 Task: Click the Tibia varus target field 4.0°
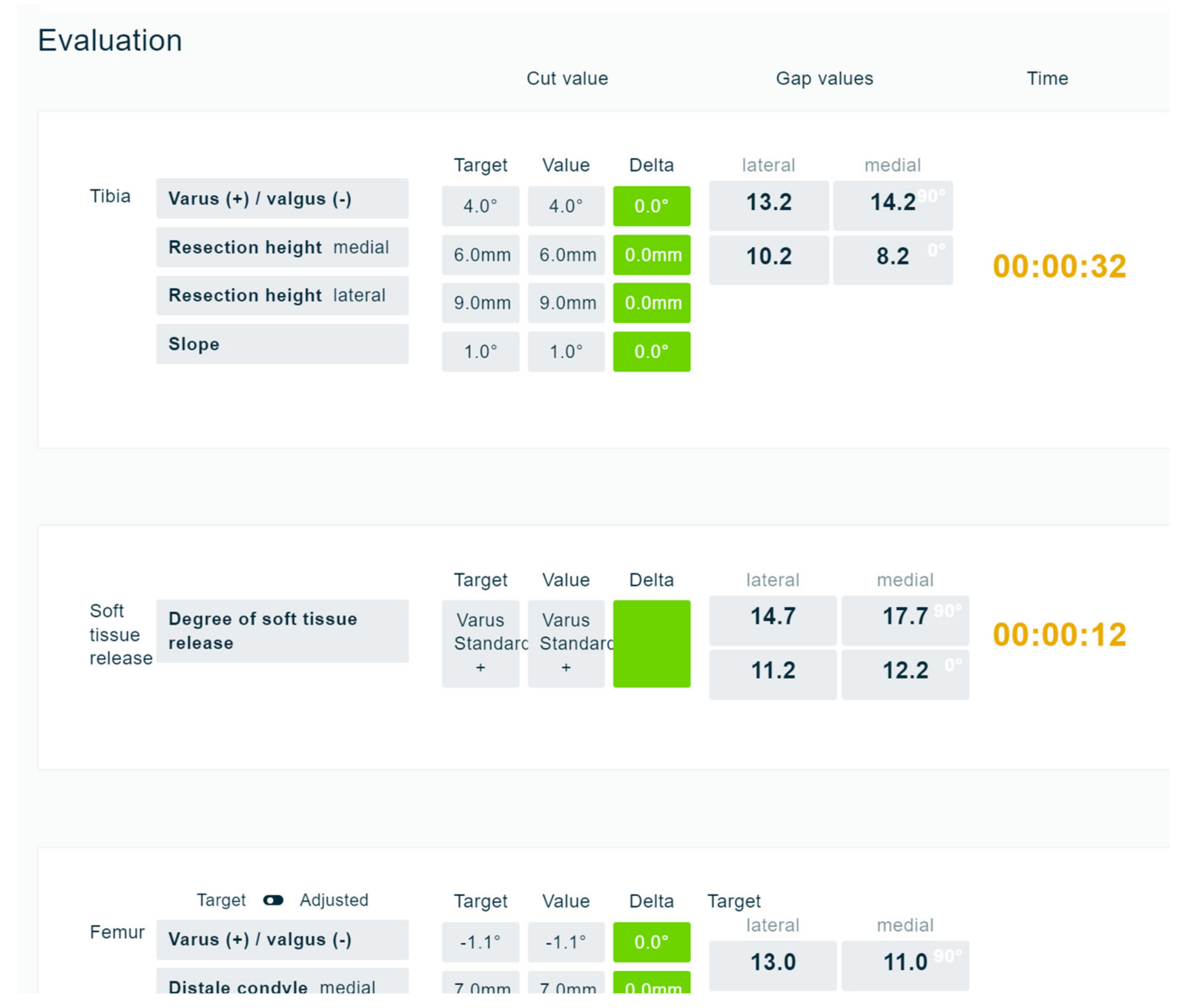click(x=480, y=206)
